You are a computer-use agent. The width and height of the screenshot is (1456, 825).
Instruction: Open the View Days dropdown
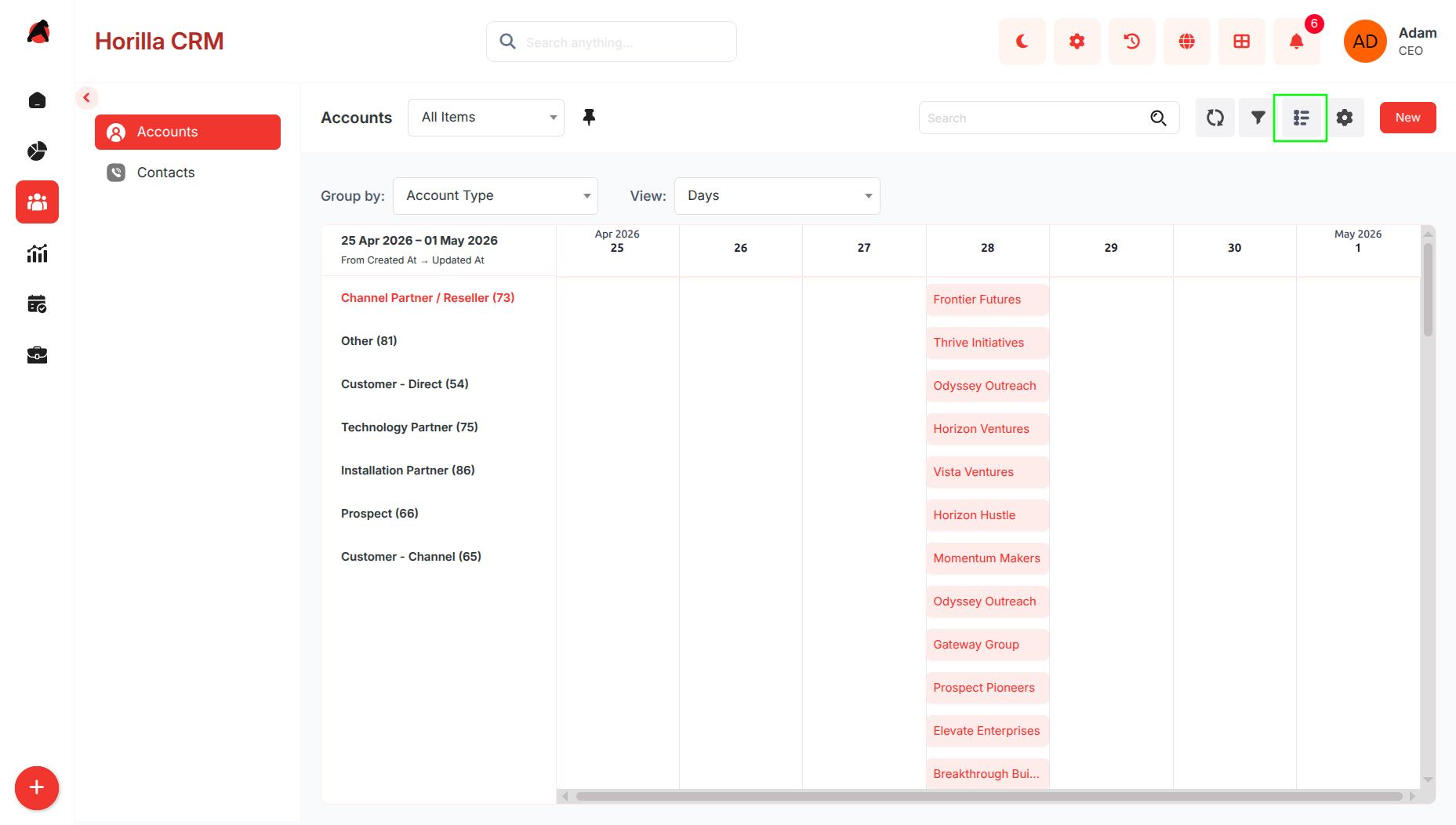point(777,196)
